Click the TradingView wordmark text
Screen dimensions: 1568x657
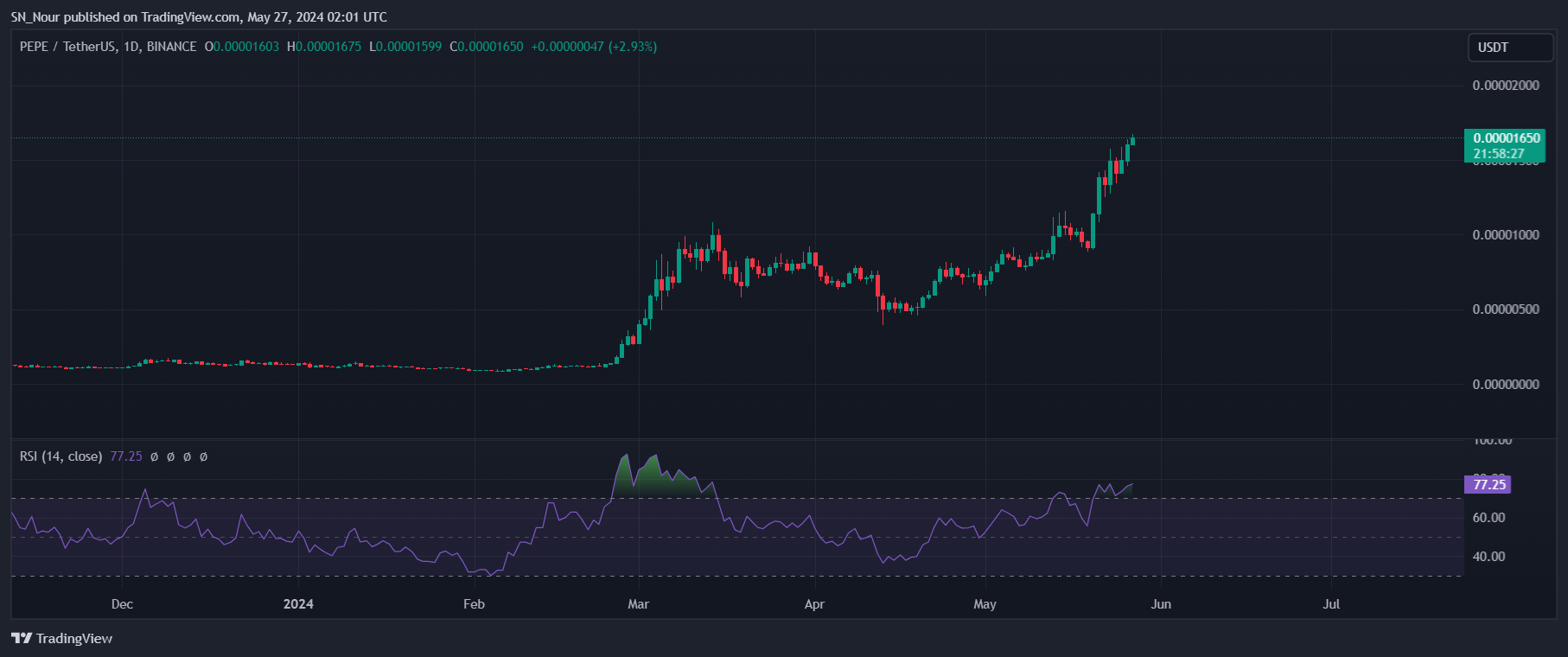click(x=74, y=639)
